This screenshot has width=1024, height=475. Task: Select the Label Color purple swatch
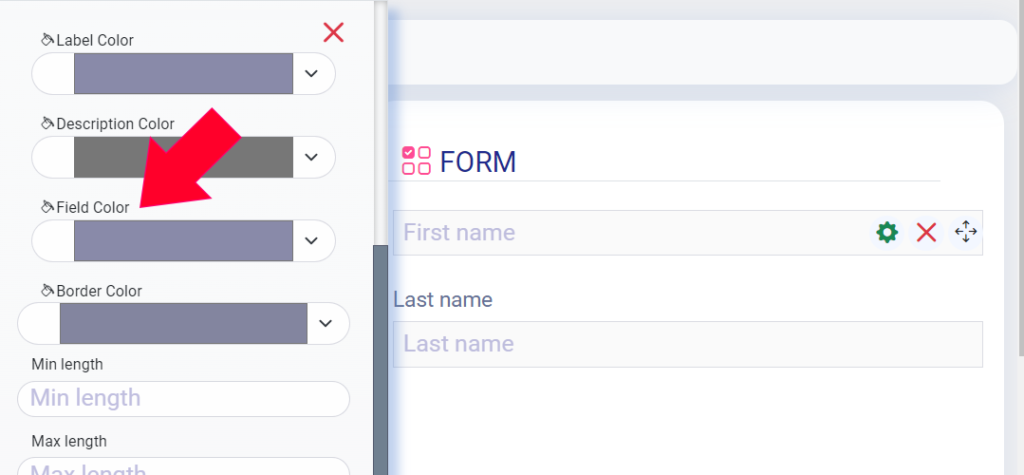pos(184,73)
